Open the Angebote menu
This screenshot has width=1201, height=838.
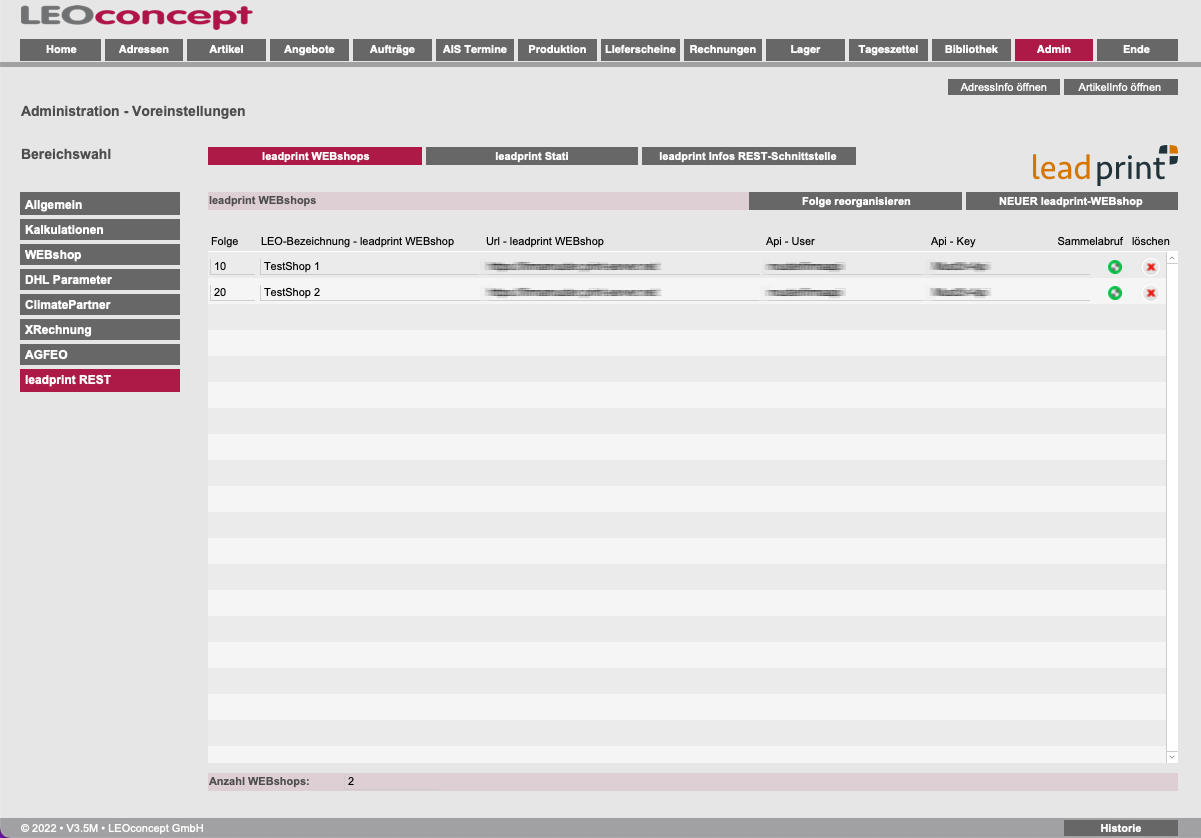click(309, 50)
